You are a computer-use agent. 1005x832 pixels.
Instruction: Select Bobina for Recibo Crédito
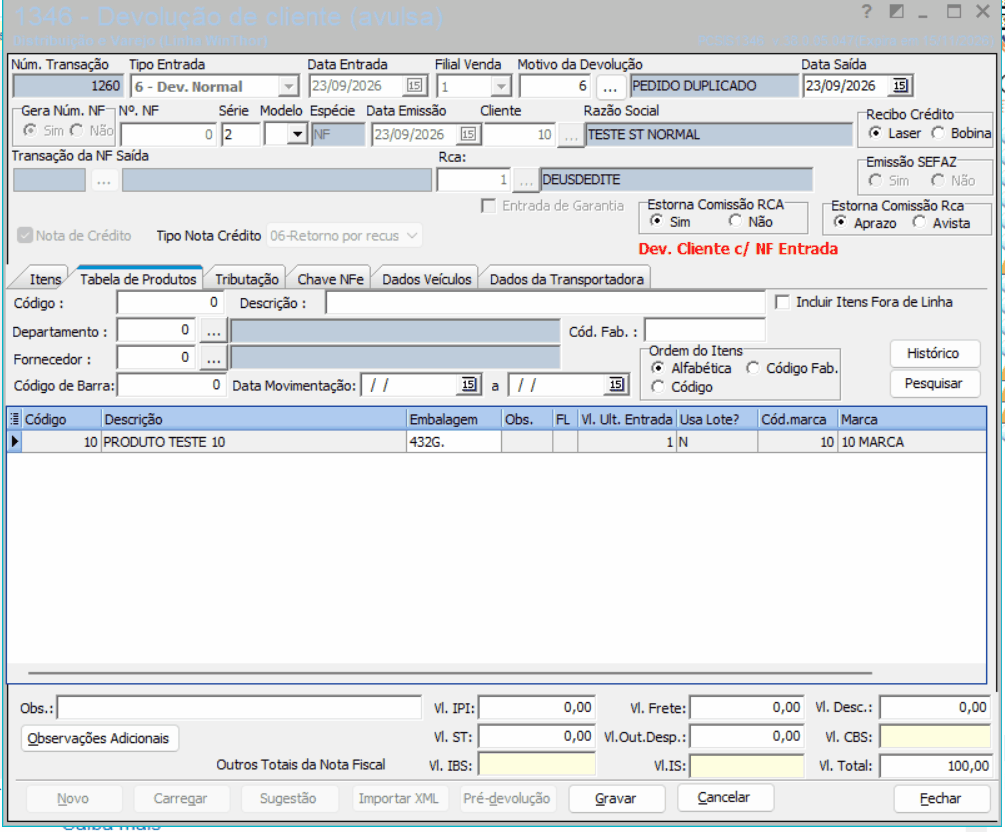[x=938, y=133]
